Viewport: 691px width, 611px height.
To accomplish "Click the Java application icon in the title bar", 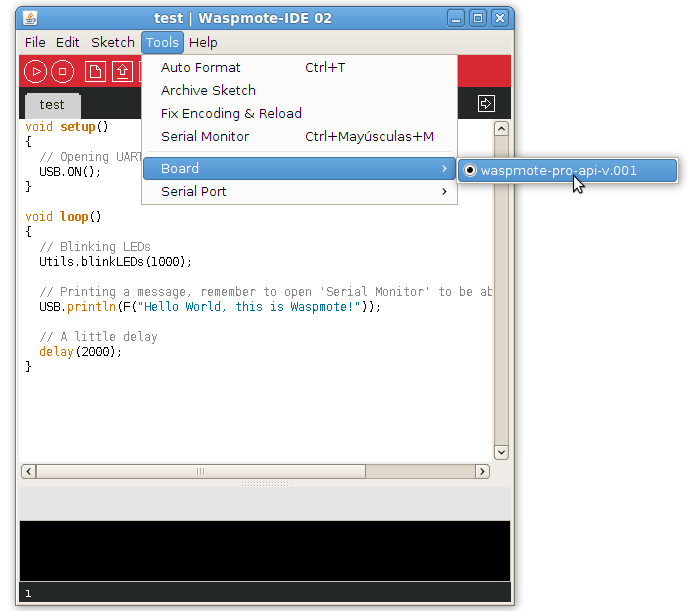I will coord(30,18).
